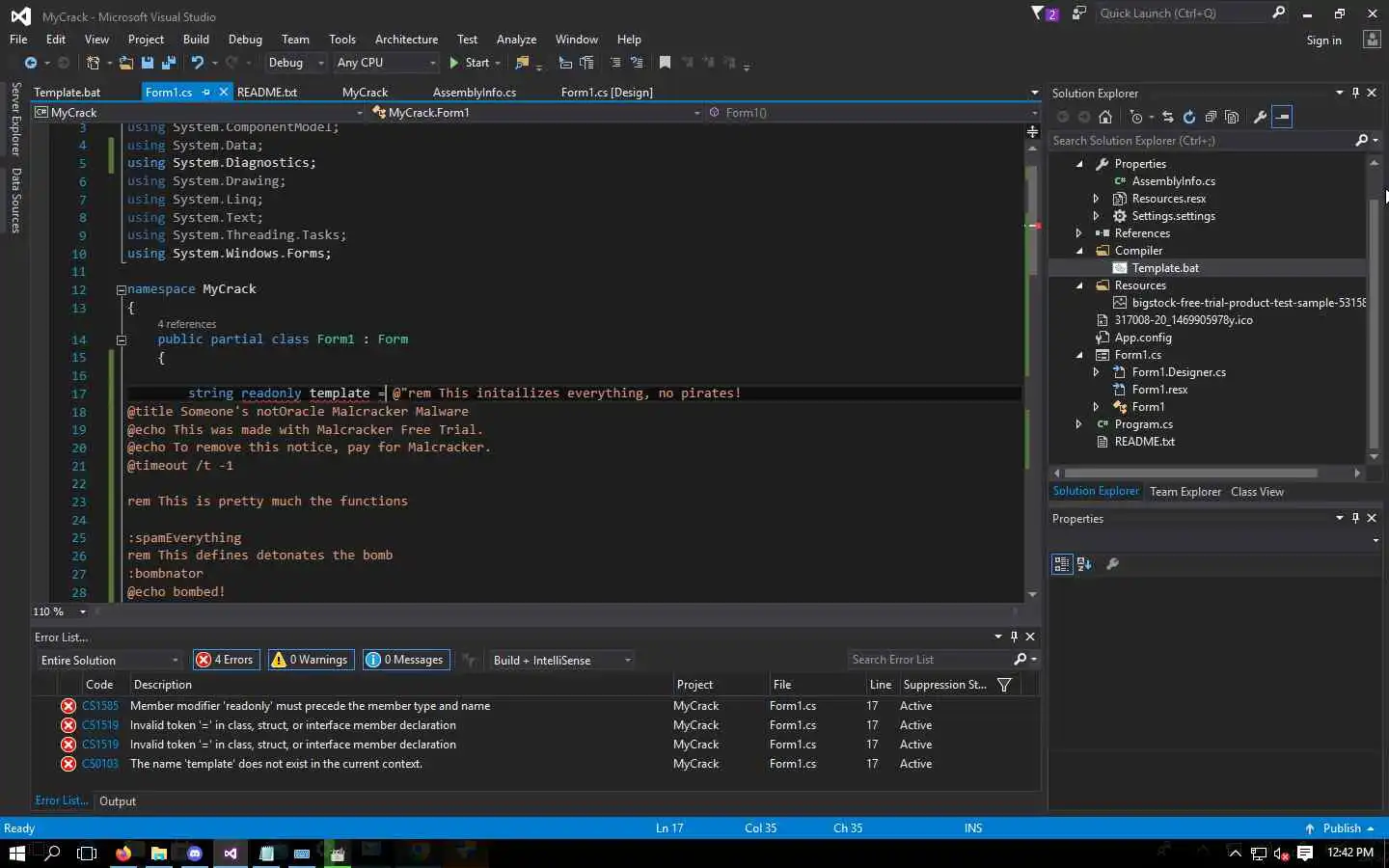Open the Entire Solution scope dropdown
The width and height of the screenshot is (1389, 868).
click(109, 660)
